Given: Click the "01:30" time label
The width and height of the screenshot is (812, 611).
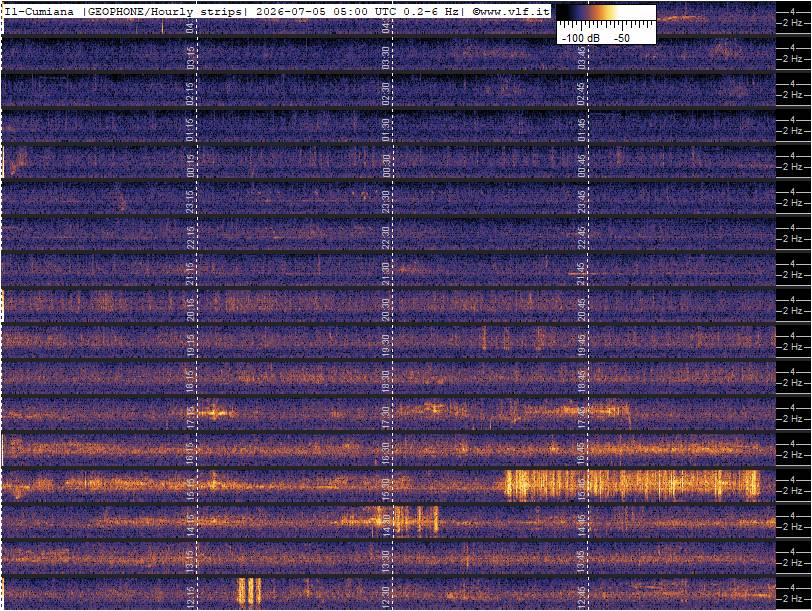Looking at the screenshot, I should tap(385, 129).
